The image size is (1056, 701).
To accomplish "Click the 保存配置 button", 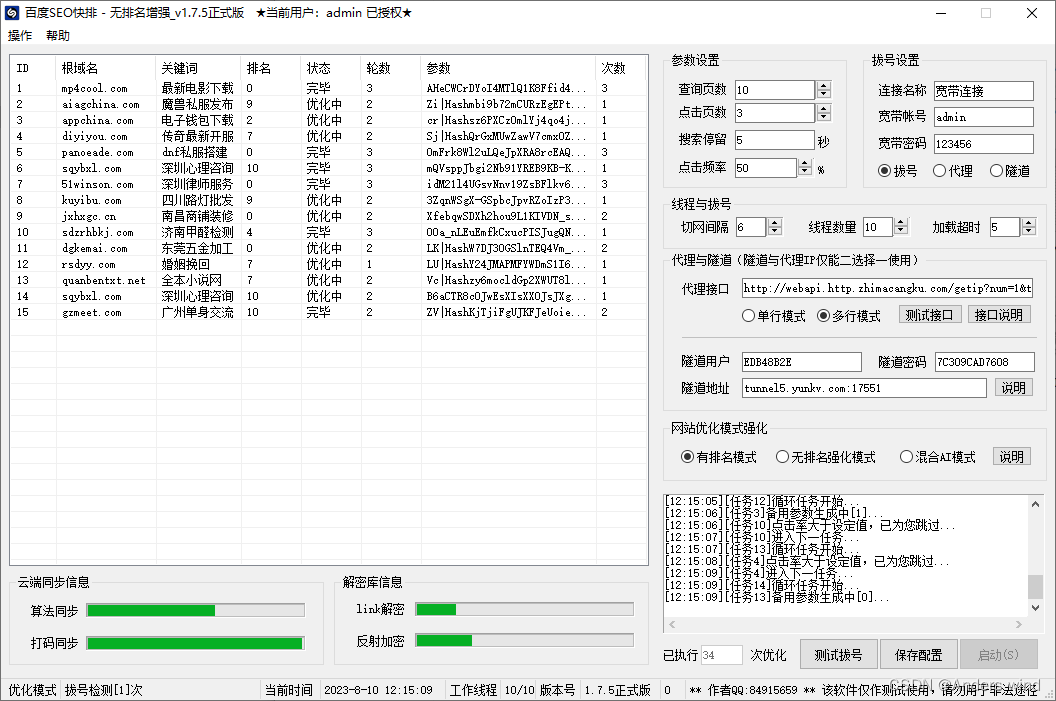I will (x=918, y=655).
